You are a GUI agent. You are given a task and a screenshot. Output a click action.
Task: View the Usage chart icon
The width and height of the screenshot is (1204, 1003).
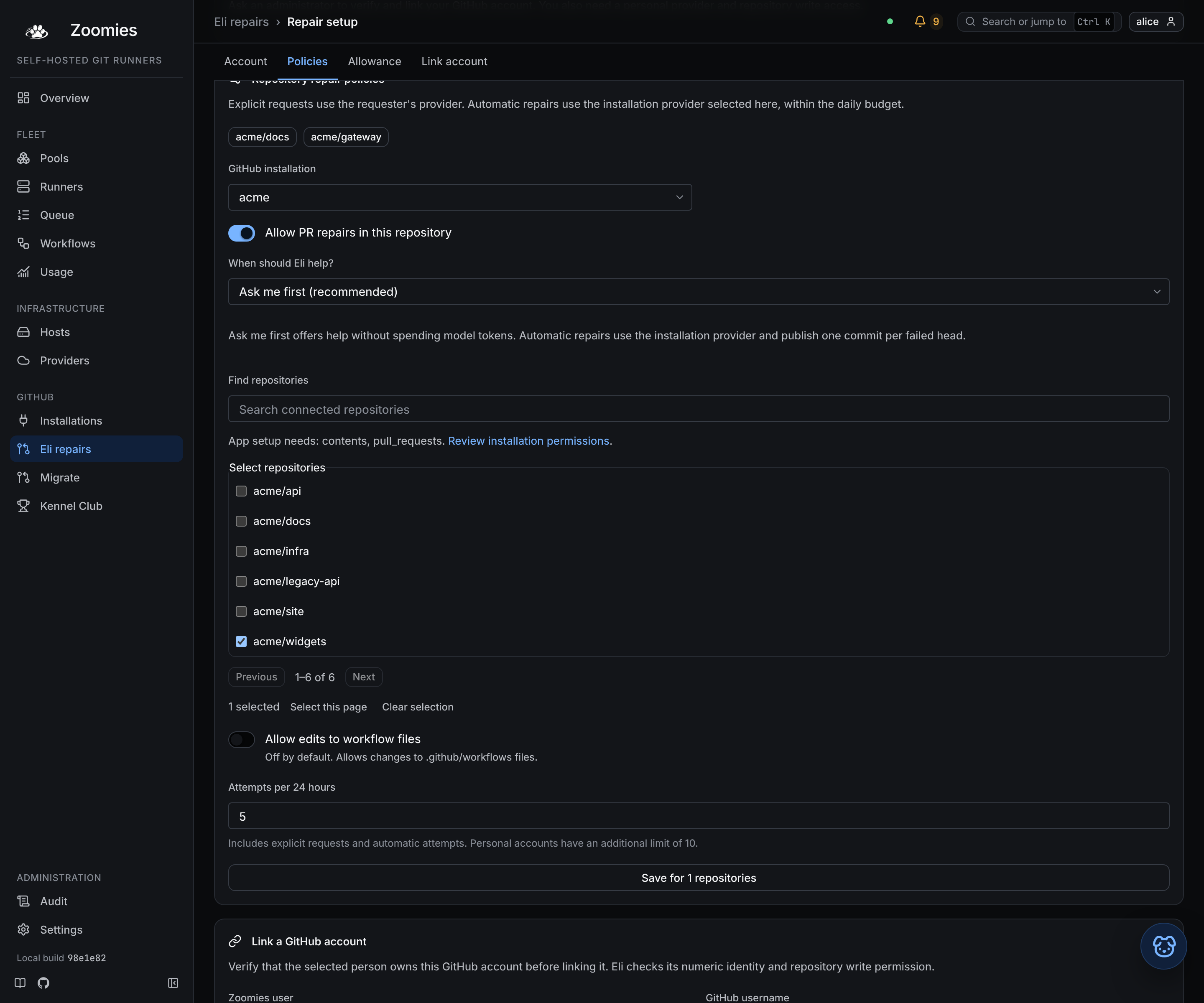(x=23, y=272)
